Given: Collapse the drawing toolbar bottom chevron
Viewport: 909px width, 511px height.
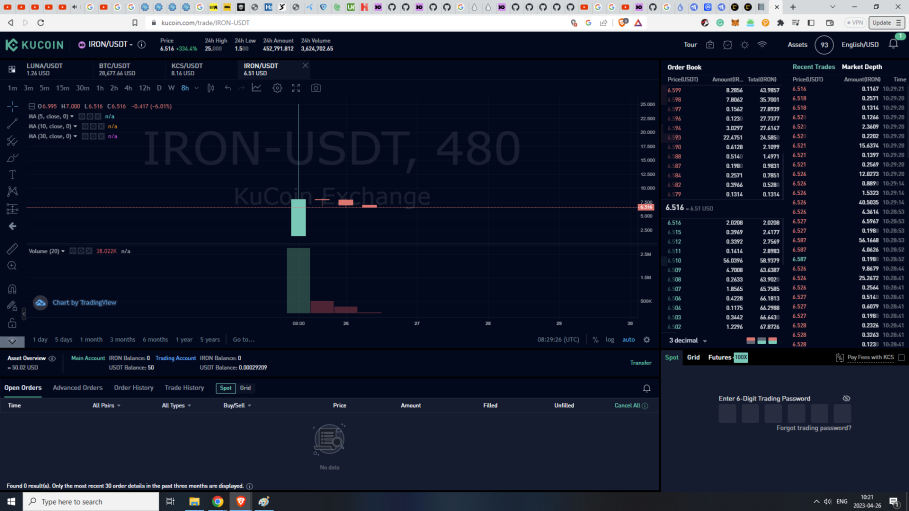Looking at the screenshot, I should pyautogui.click(x=12, y=342).
